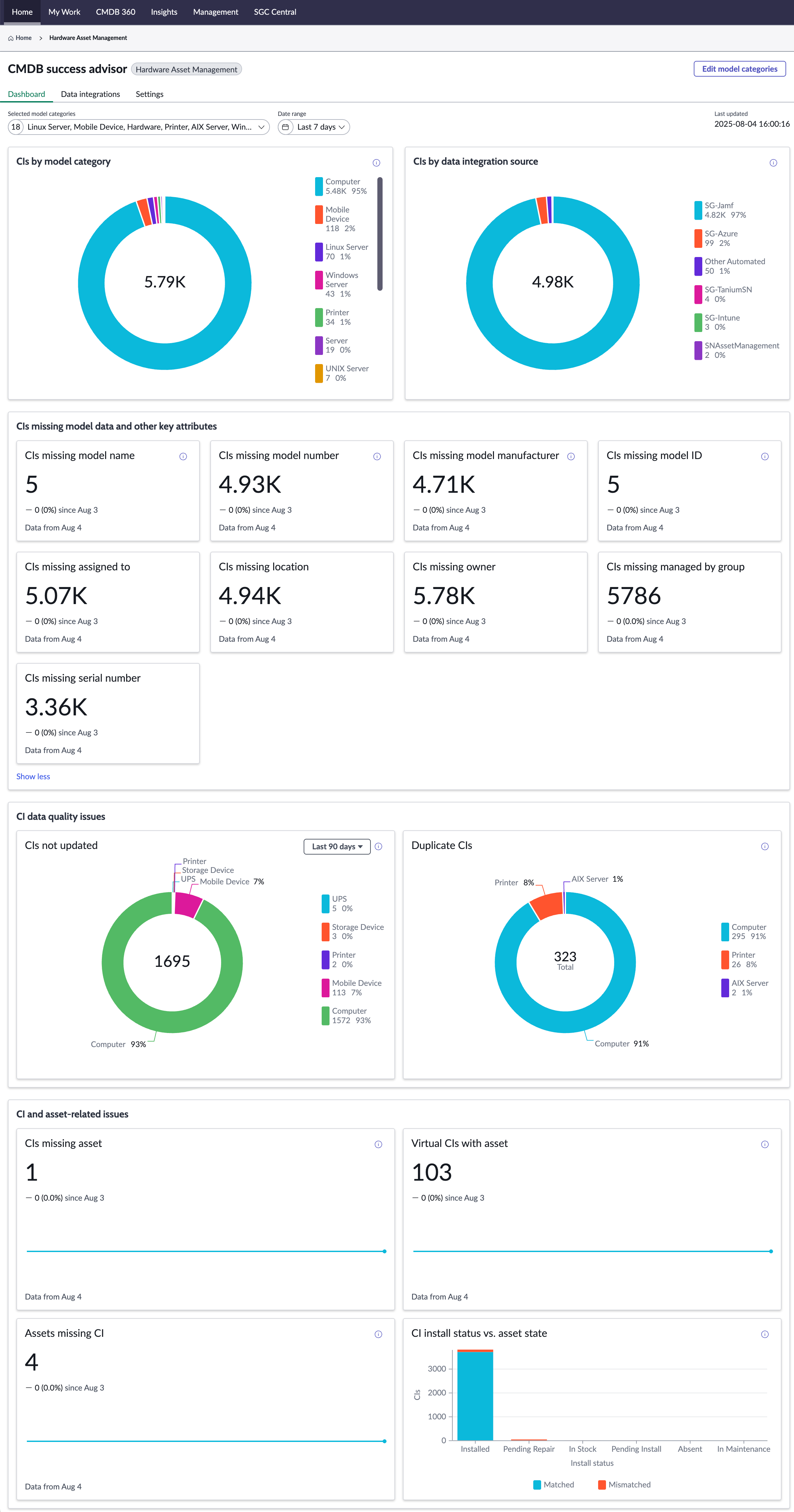Click the SG-Jamf legend swatch
Image resolution: width=794 pixels, height=1512 pixels.
coord(698,210)
